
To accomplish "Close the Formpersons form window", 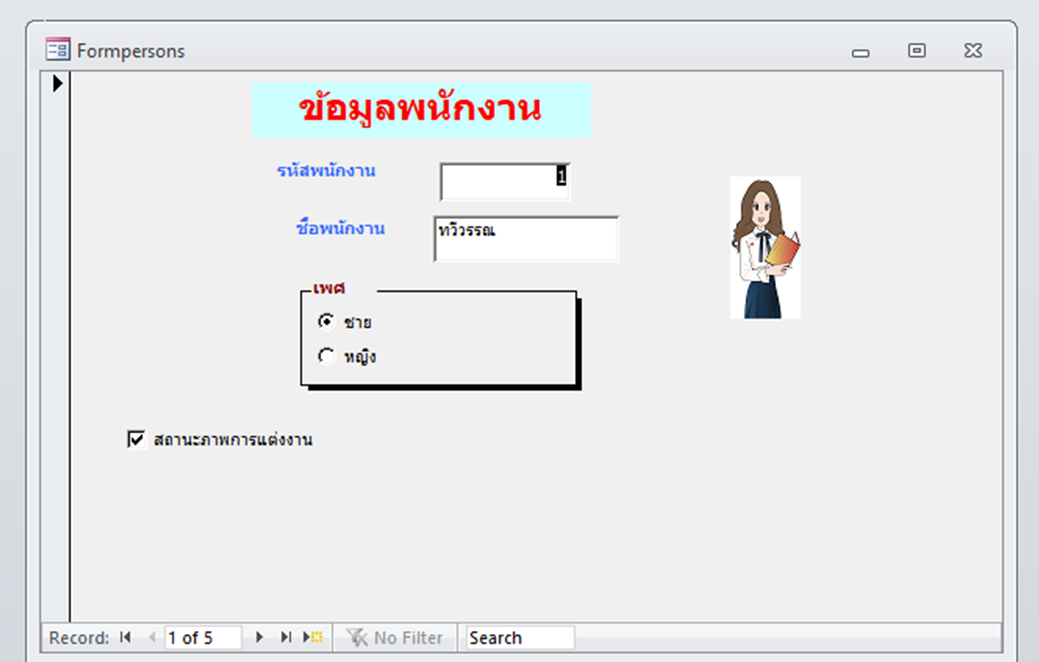I will point(973,50).
